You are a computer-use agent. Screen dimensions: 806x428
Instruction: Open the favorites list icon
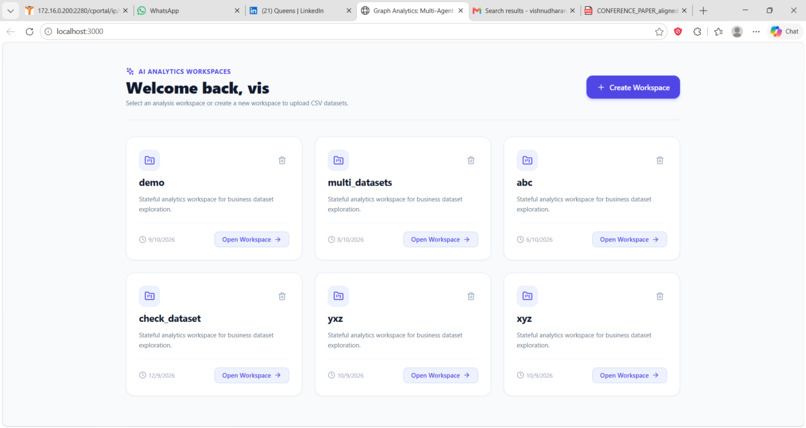[718, 32]
